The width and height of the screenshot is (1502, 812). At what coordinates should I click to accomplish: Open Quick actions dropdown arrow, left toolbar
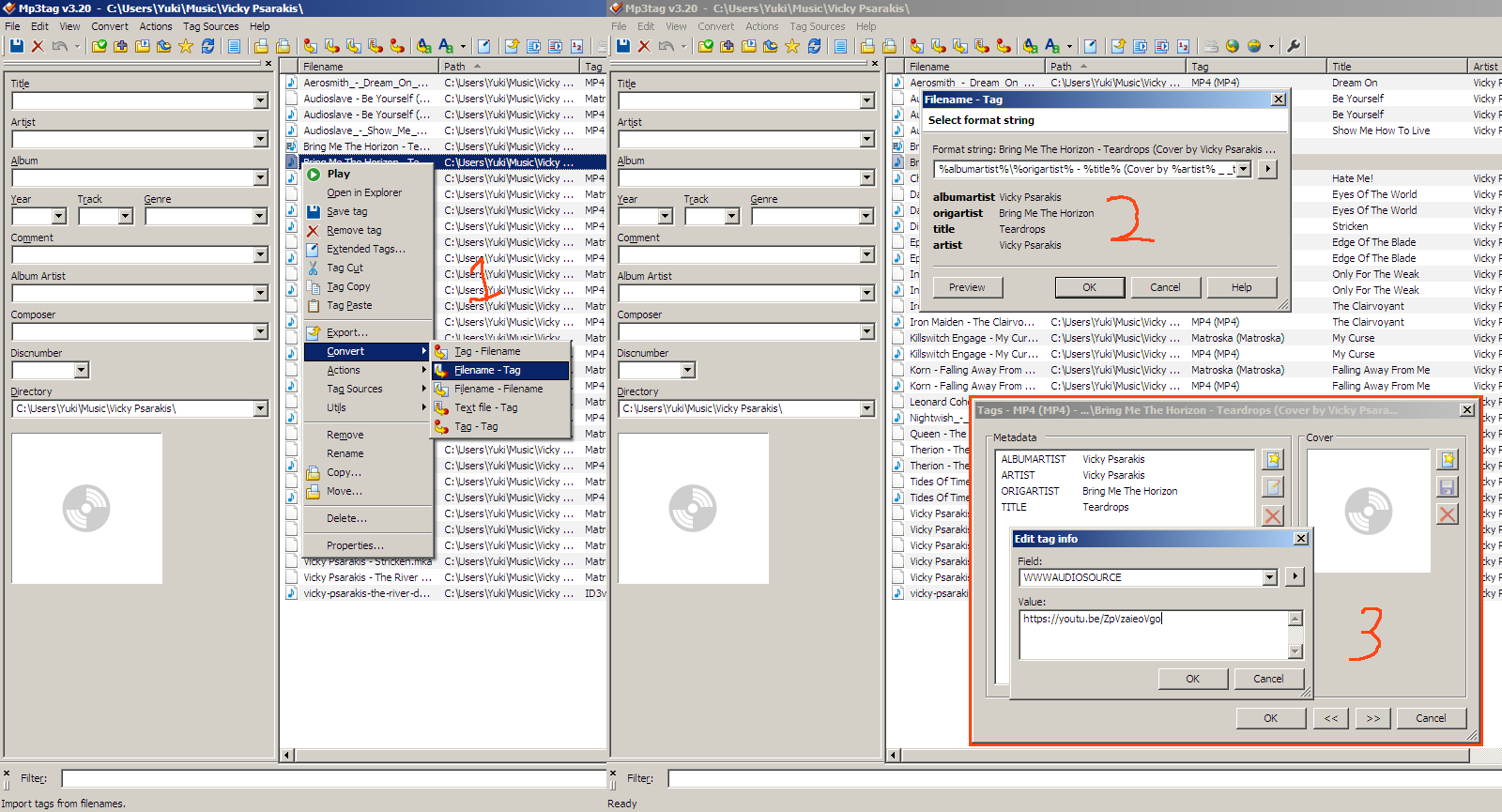(463, 46)
